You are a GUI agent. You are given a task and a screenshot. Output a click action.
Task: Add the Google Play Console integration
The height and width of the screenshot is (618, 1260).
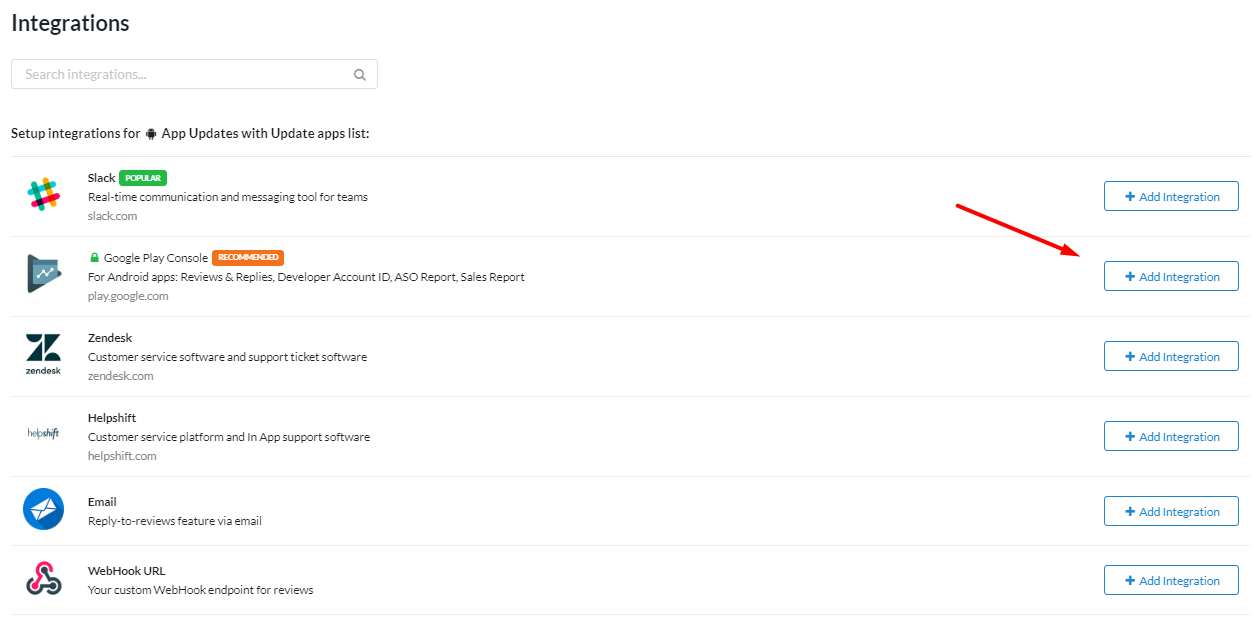pos(1171,277)
